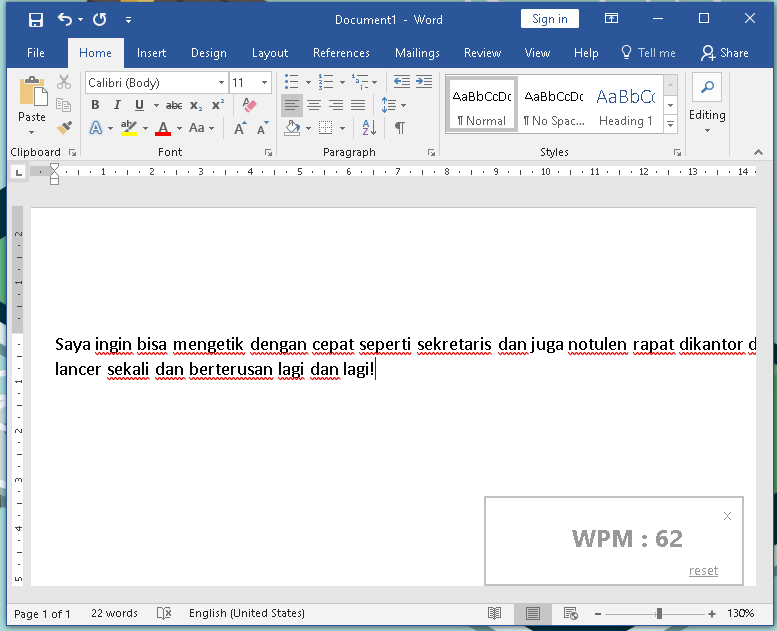Select the Heading 1 style thumbnail
The width and height of the screenshot is (777, 631).
(626, 105)
